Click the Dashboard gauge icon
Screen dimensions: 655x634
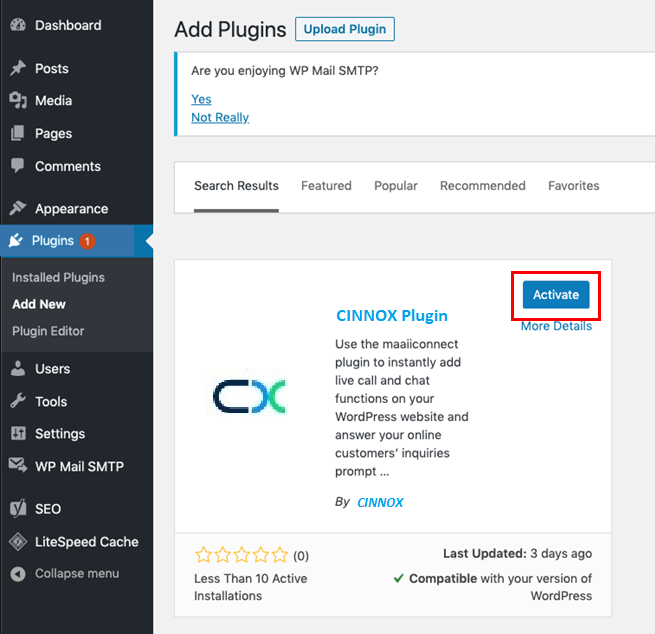click(18, 25)
